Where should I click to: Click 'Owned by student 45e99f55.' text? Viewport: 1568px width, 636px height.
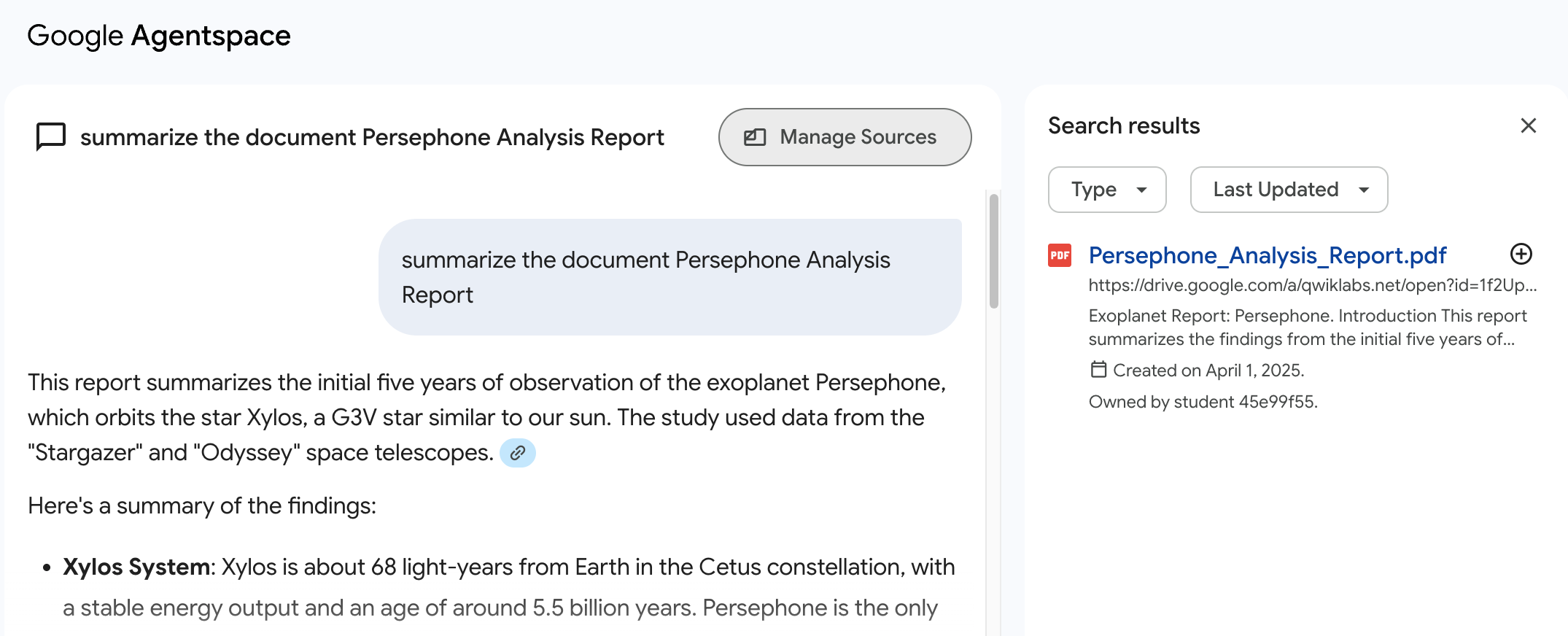coord(1203,402)
